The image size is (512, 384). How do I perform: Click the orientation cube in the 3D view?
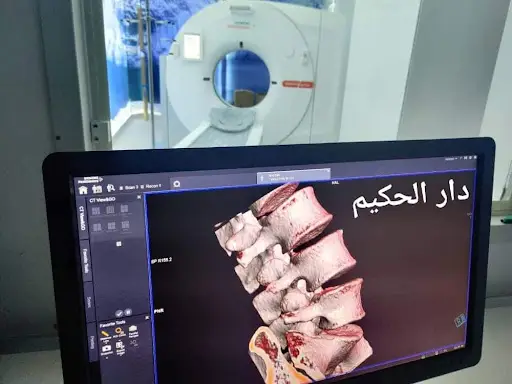tap(460, 320)
